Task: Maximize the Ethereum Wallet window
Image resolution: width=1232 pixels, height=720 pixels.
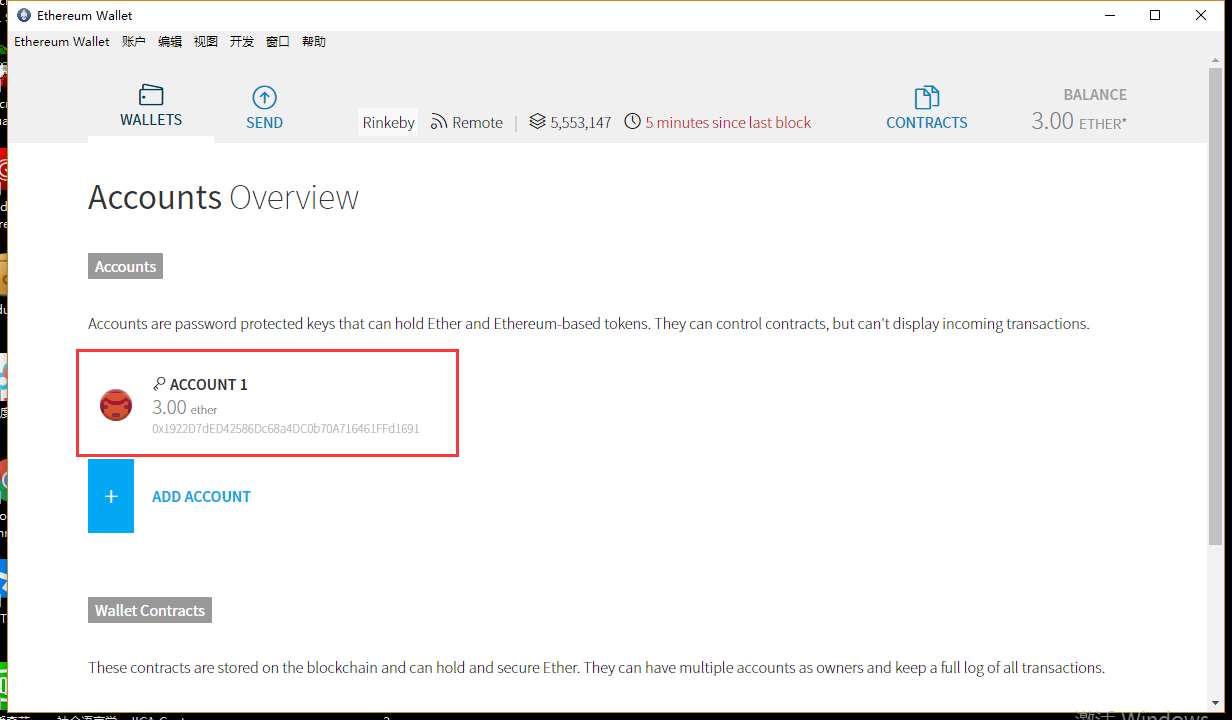Action: pos(1155,15)
